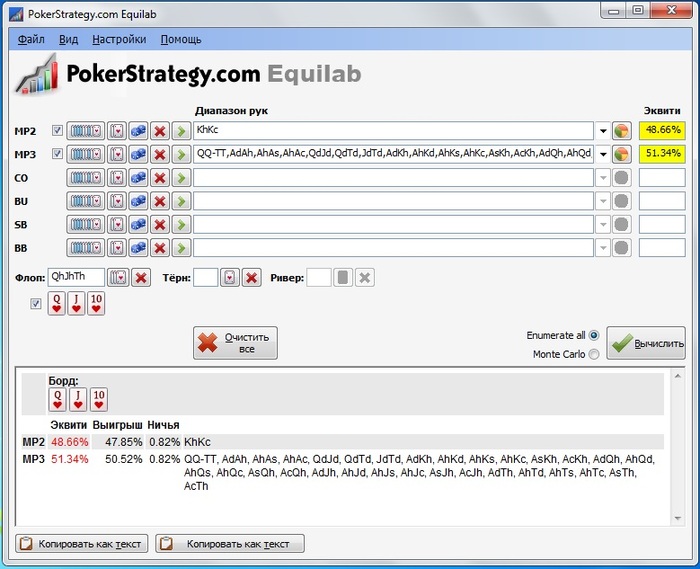Image resolution: width=700 pixels, height=569 pixels.
Task: Click the Queen of hearts flop card
Action: tap(57, 303)
